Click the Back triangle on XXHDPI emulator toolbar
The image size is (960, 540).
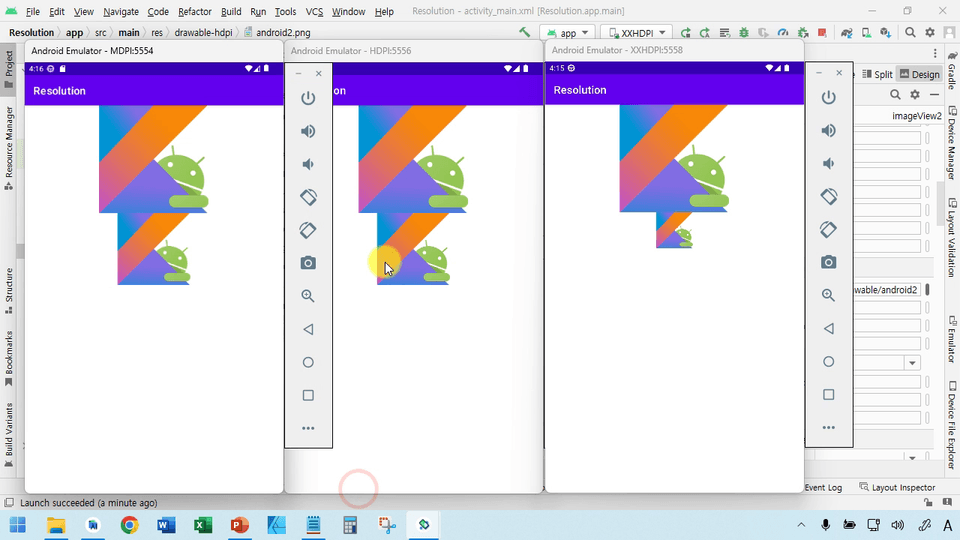[828, 329]
